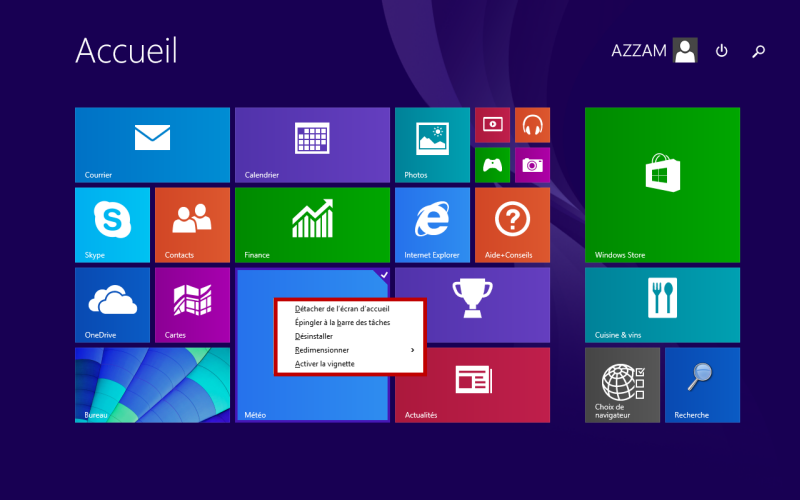Launch the Music headphones small tile
This screenshot has width=800, height=500.
click(532, 125)
